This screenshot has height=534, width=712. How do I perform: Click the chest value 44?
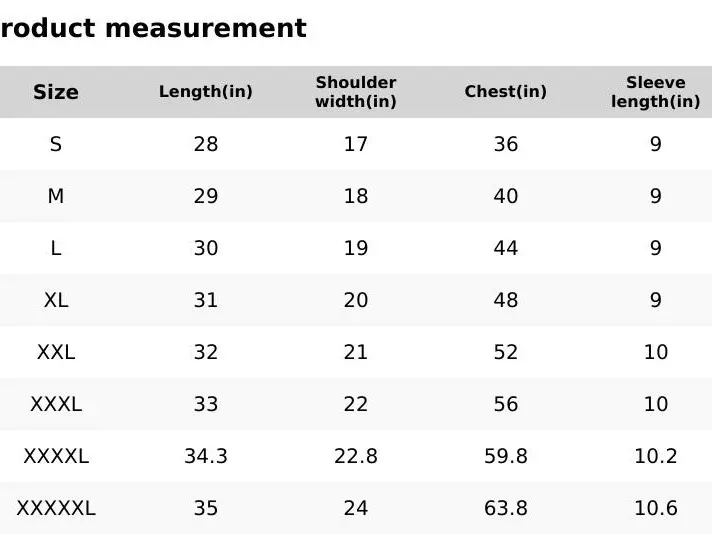pos(506,248)
